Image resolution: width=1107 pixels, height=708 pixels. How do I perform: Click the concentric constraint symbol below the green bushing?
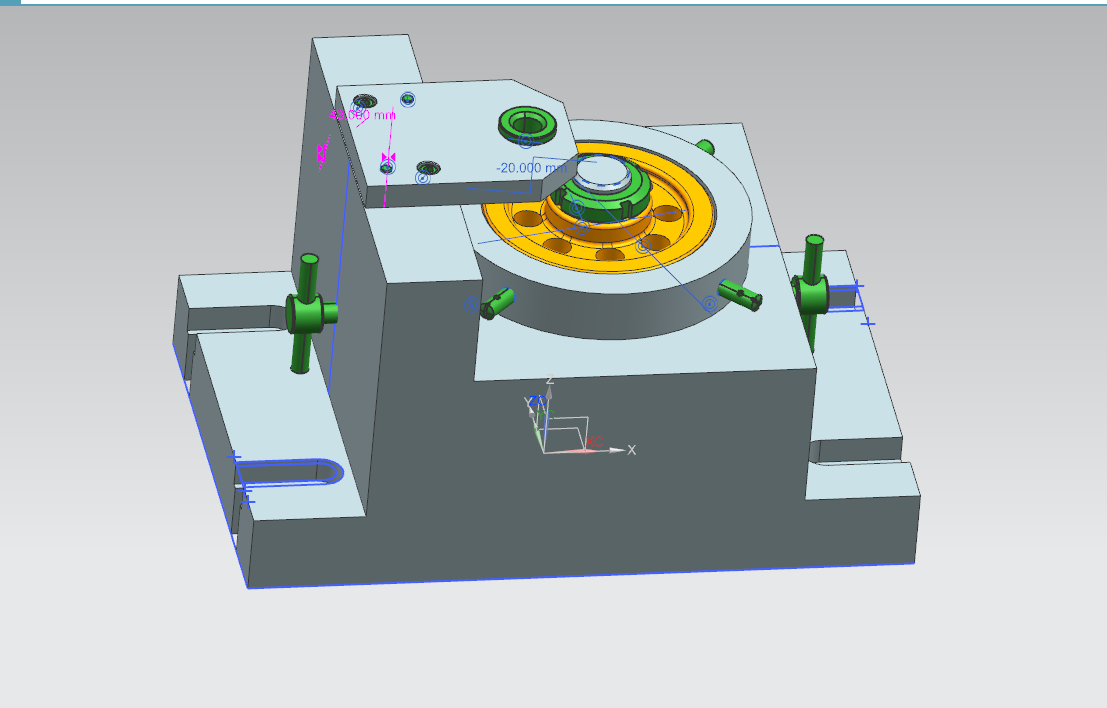pos(525,142)
